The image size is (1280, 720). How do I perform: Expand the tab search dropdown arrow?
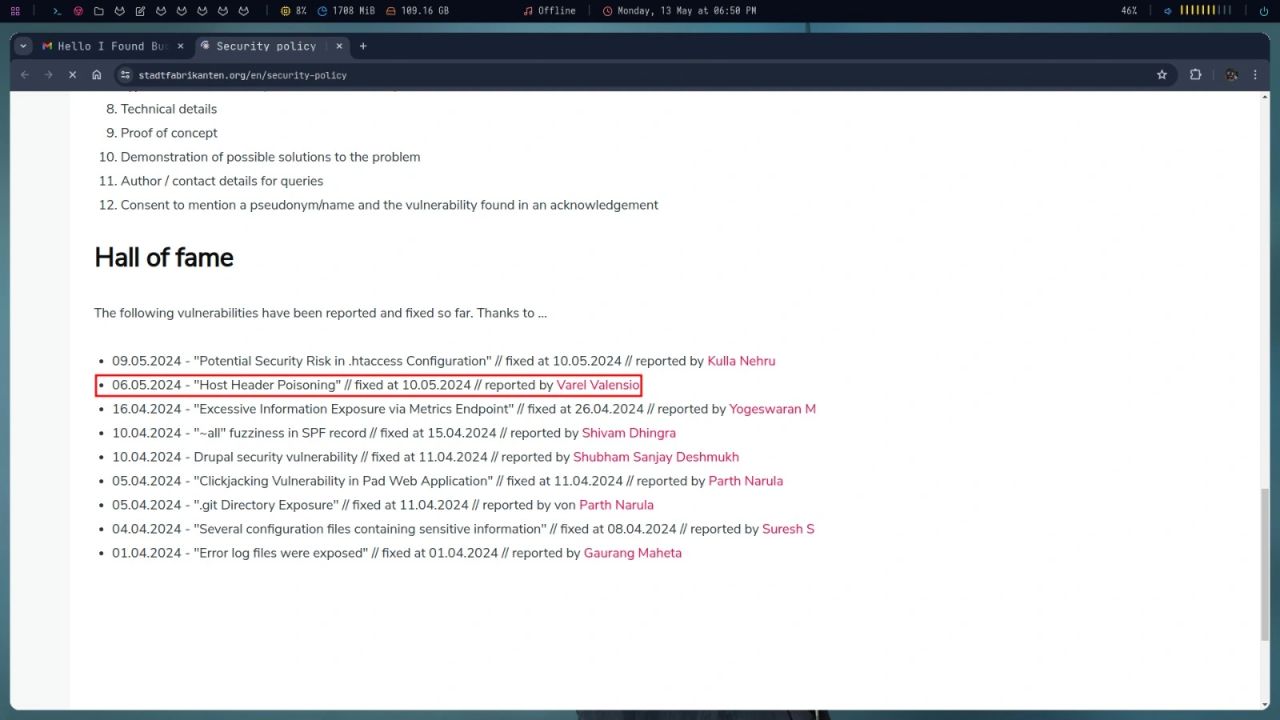24,46
